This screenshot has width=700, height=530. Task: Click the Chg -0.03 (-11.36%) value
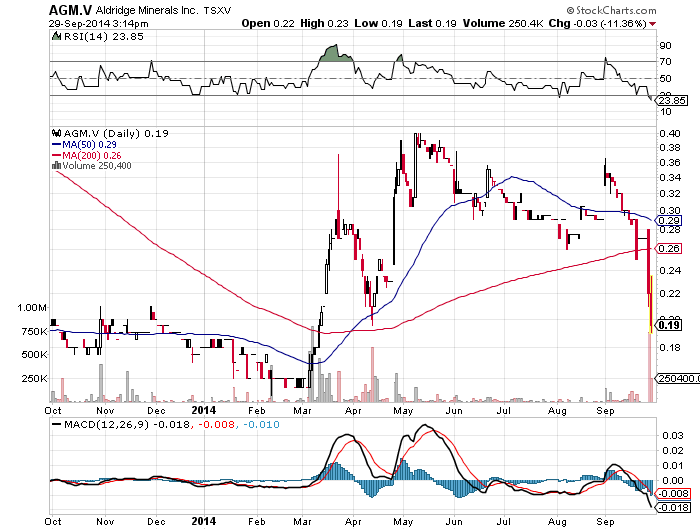coord(597,23)
